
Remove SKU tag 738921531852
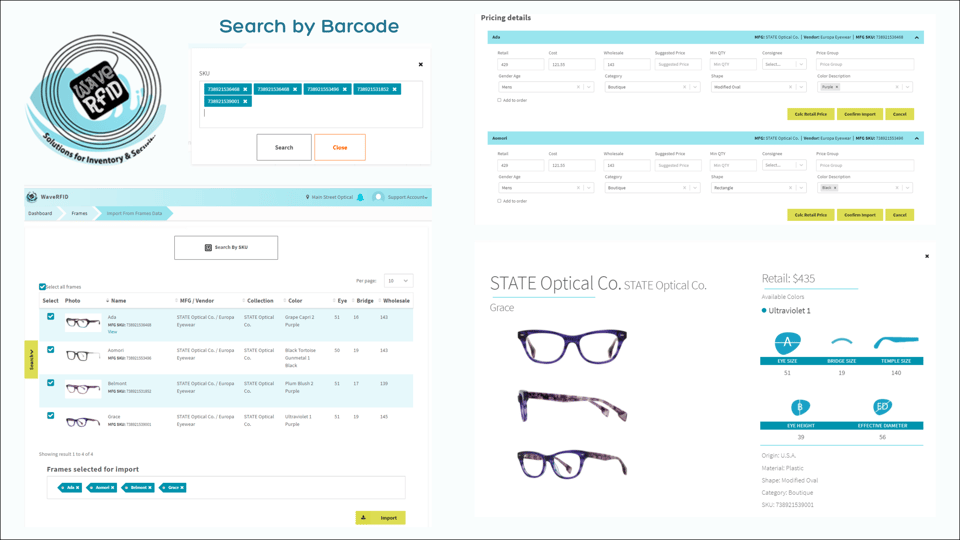395,89
